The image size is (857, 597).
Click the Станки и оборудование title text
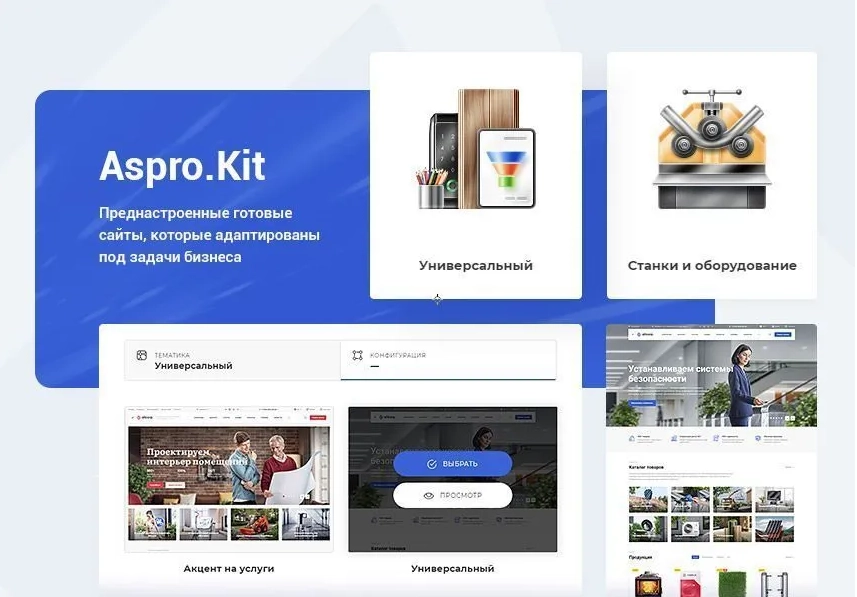[712, 266]
